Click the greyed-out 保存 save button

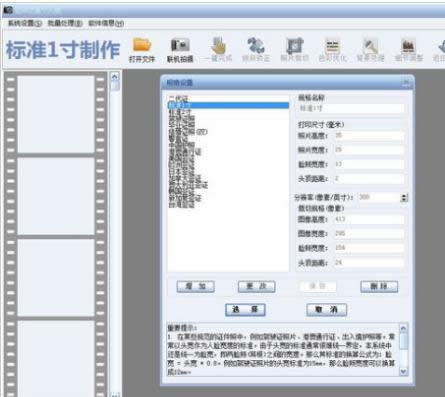tap(318, 286)
